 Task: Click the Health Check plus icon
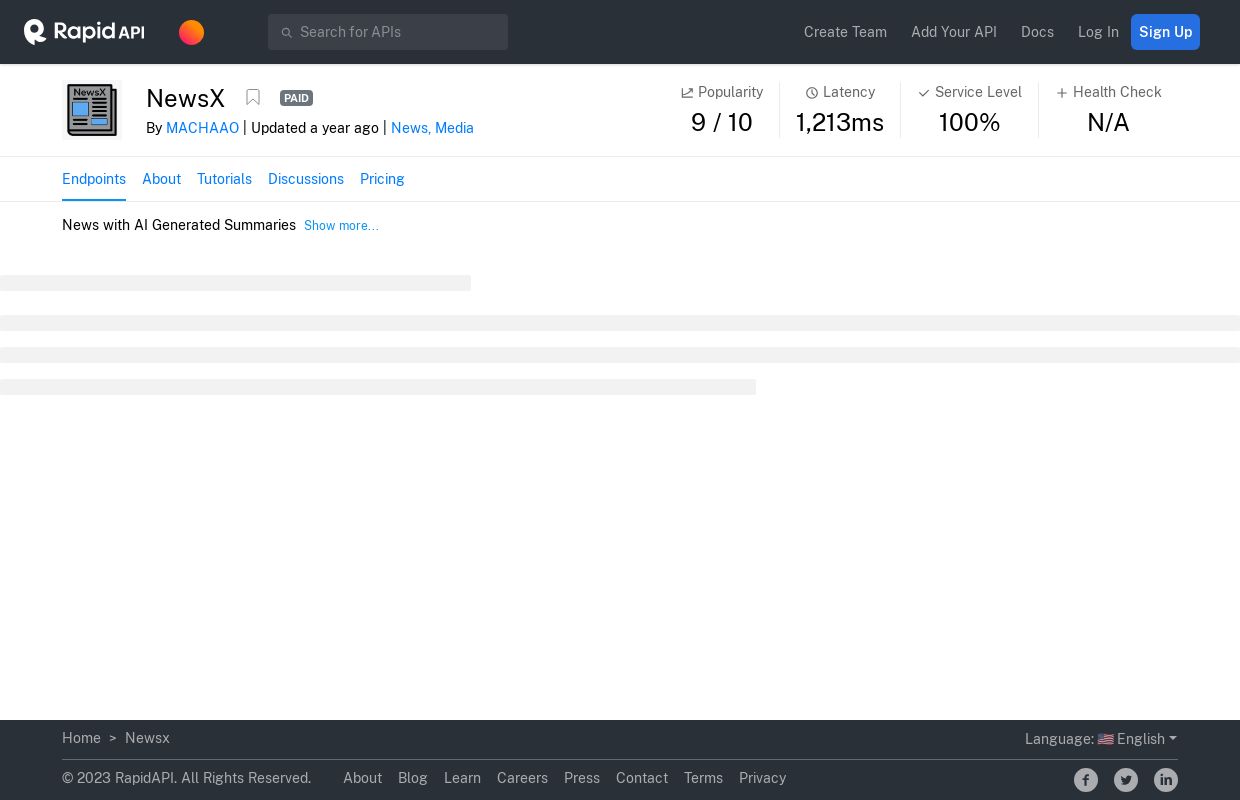tap(1062, 93)
